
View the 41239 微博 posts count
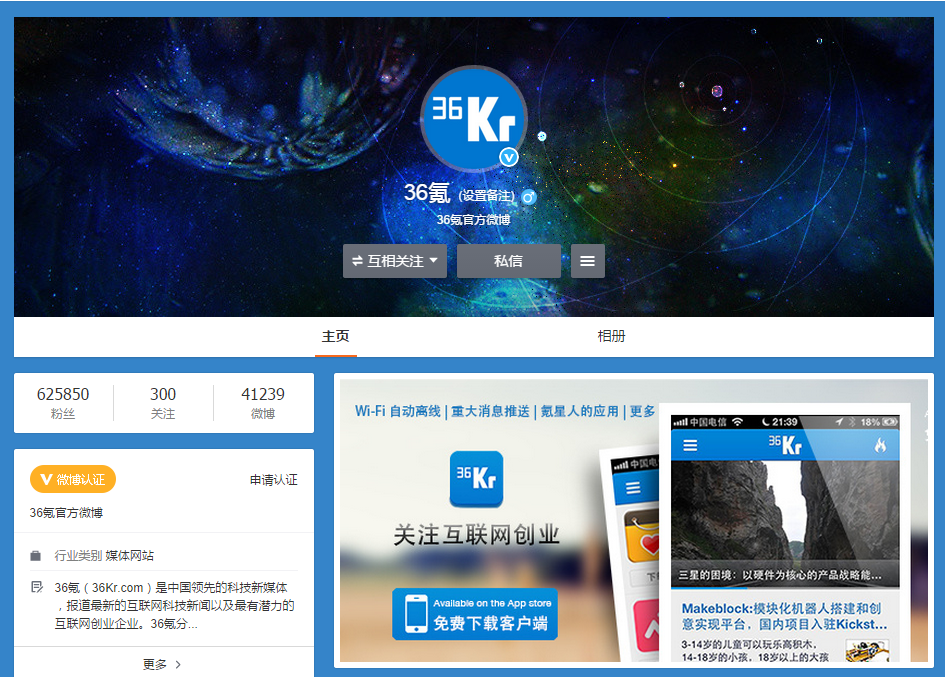[263, 403]
